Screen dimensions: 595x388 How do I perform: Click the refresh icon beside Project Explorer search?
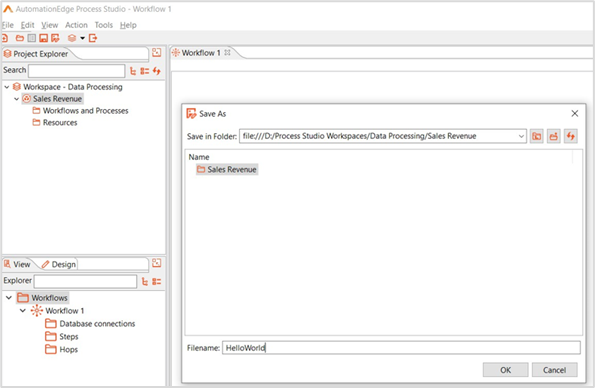point(157,71)
